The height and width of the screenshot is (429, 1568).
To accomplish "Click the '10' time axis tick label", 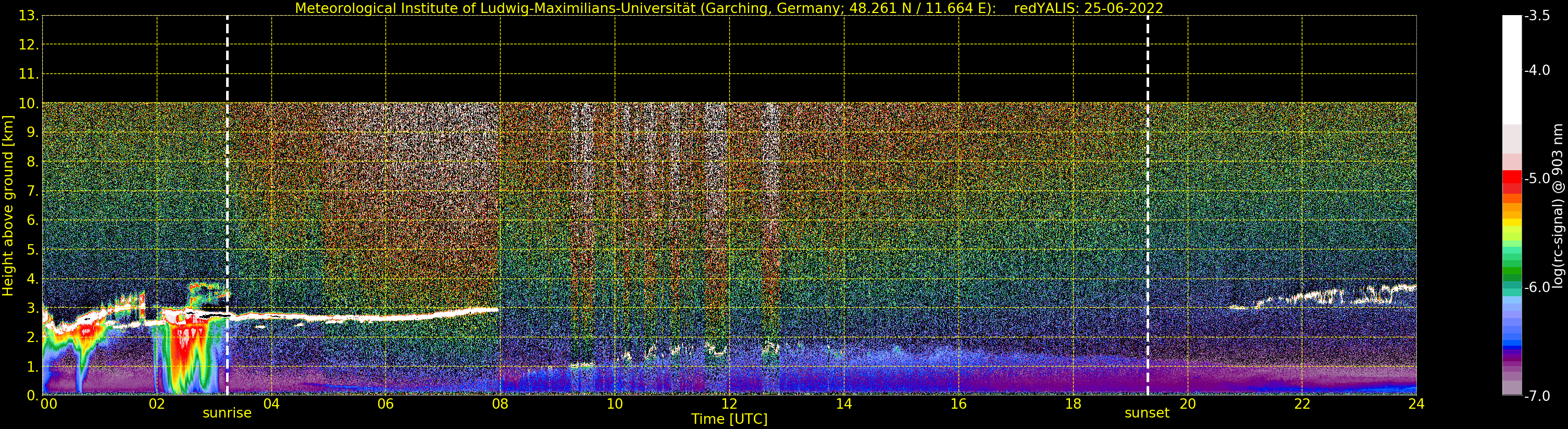I will click(x=615, y=404).
